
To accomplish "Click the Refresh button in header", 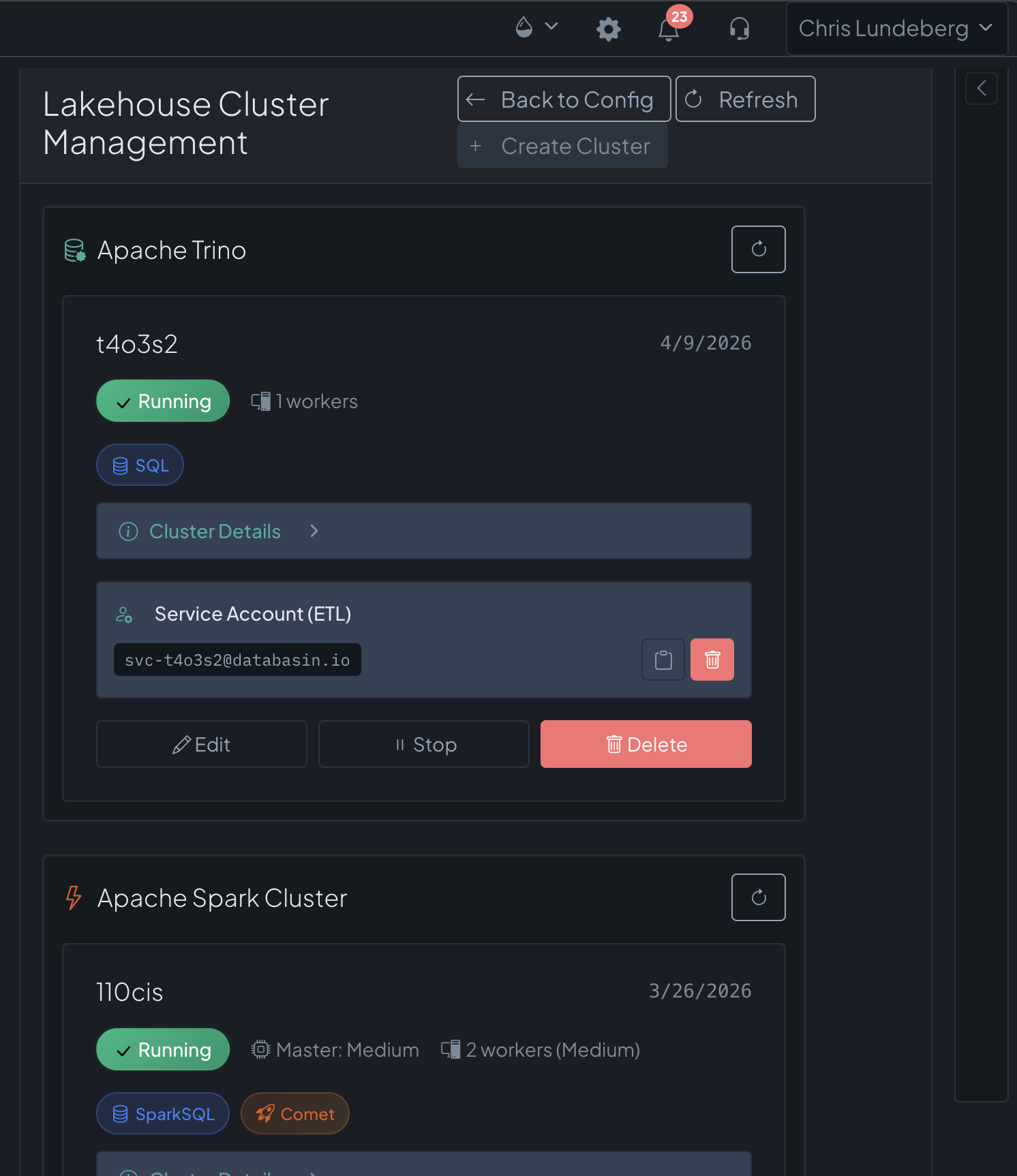I will (x=745, y=99).
